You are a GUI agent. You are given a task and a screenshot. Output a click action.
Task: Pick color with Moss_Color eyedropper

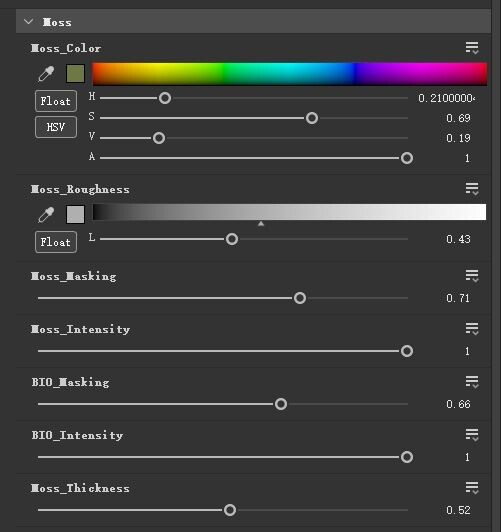(46, 74)
